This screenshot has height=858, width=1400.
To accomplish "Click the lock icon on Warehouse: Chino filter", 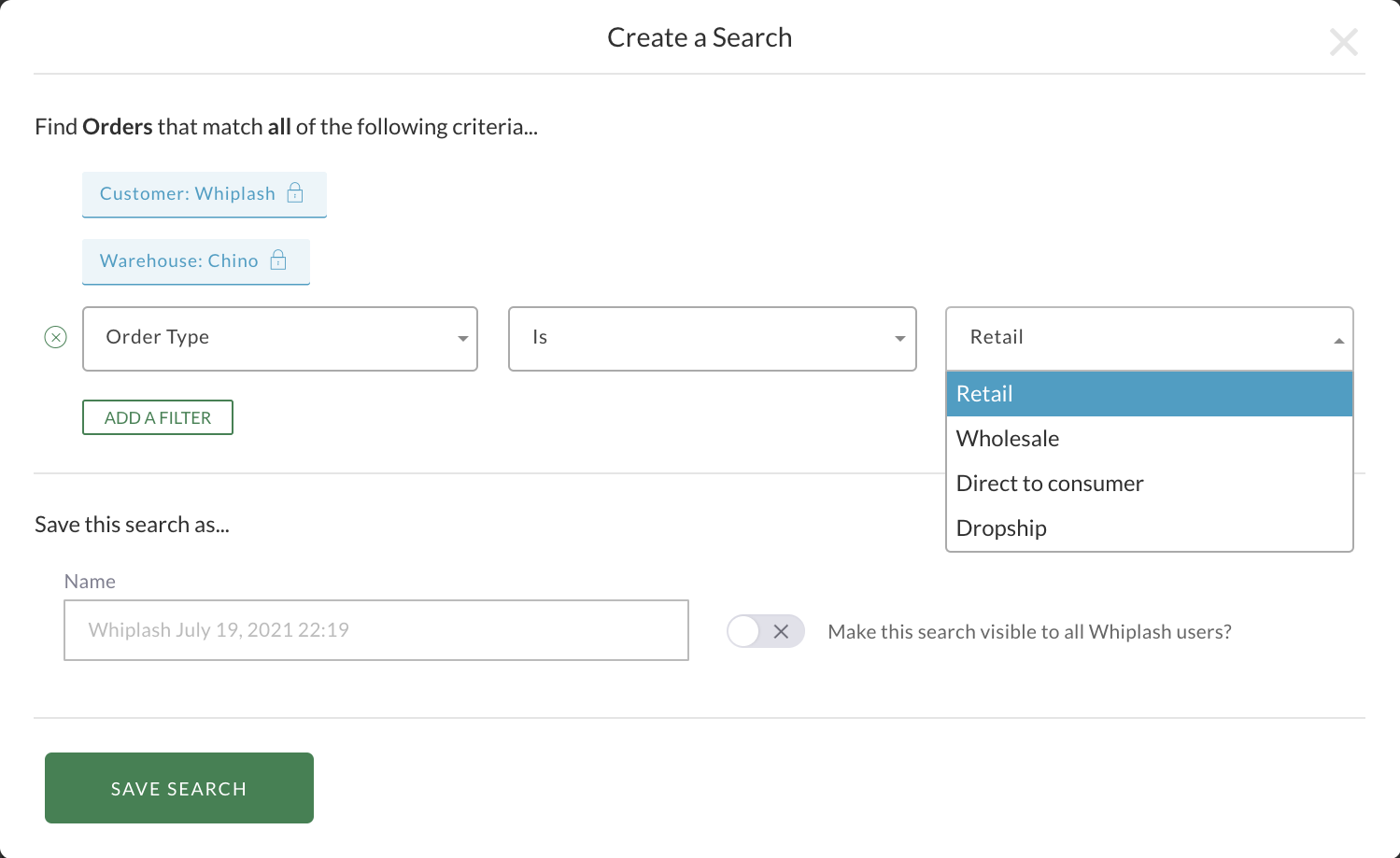I will click(277, 261).
